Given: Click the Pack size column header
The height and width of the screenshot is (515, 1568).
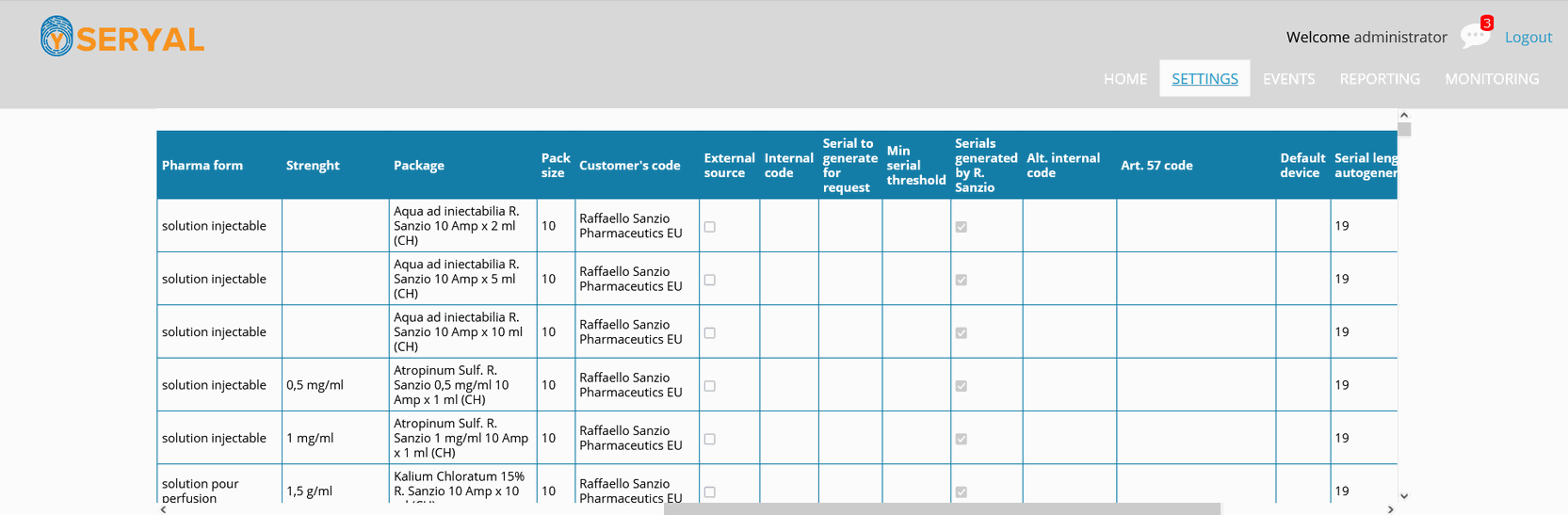Looking at the screenshot, I should (556, 166).
